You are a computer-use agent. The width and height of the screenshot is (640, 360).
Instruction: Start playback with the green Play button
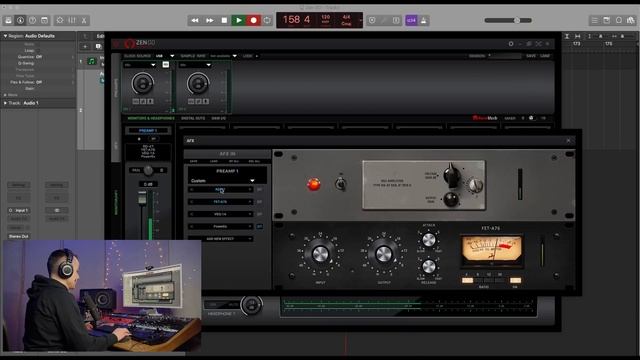click(239, 20)
